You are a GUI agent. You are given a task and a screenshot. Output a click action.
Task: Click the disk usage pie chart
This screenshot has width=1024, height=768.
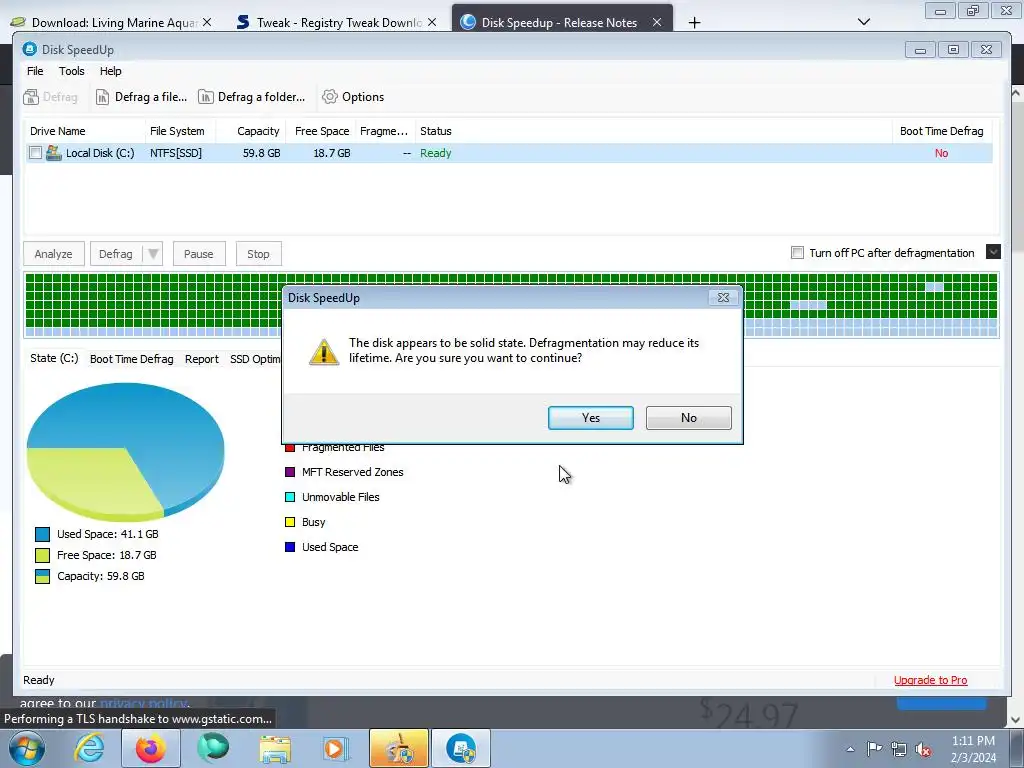(x=125, y=451)
